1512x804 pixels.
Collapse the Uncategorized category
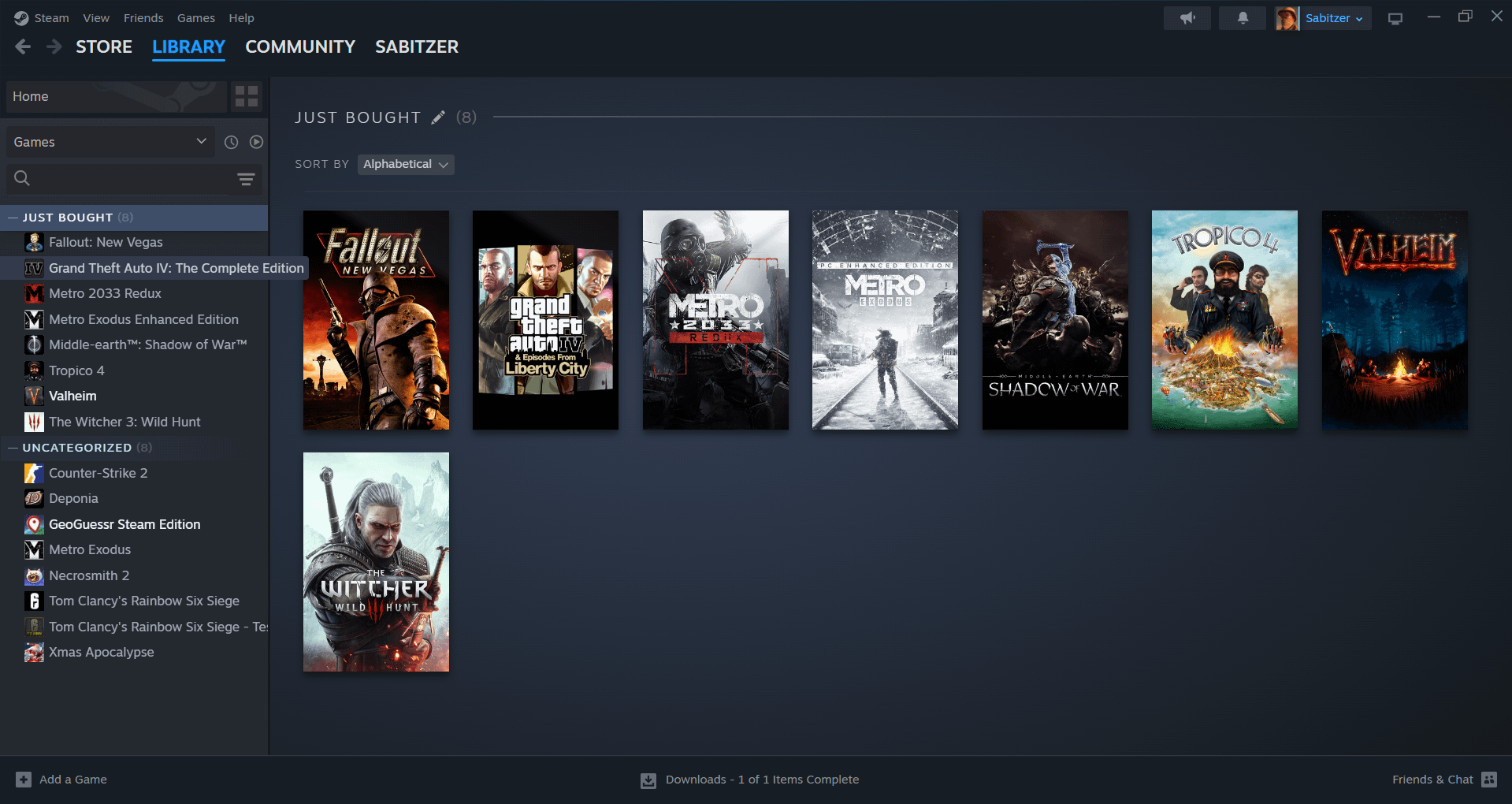(13, 448)
